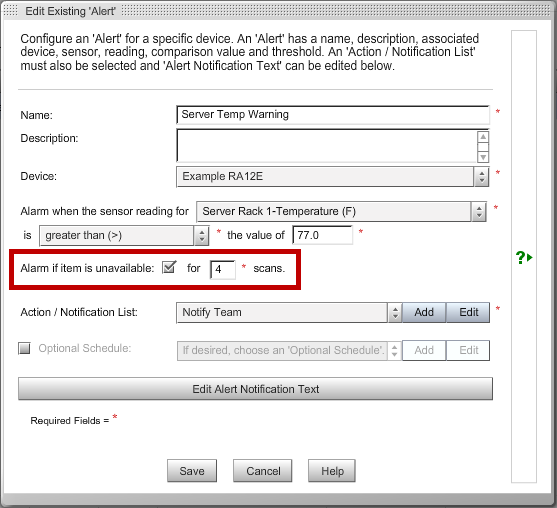
Task: Open the Notify Team notification list dropdown
Action: [289, 313]
